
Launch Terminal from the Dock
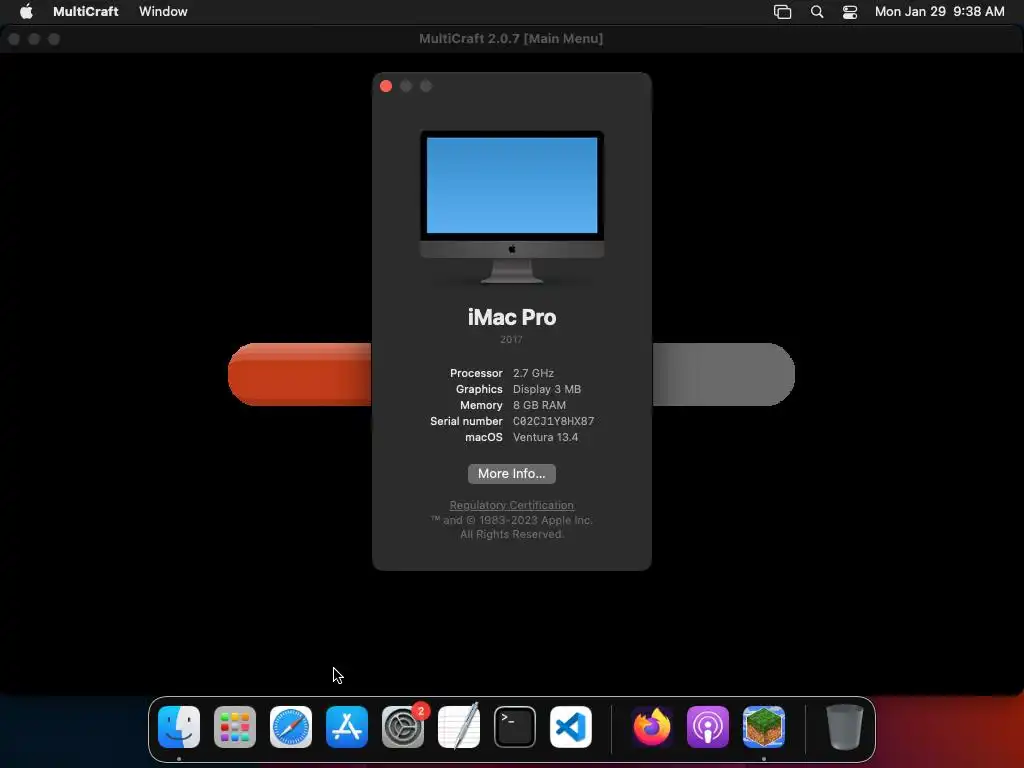coord(515,727)
